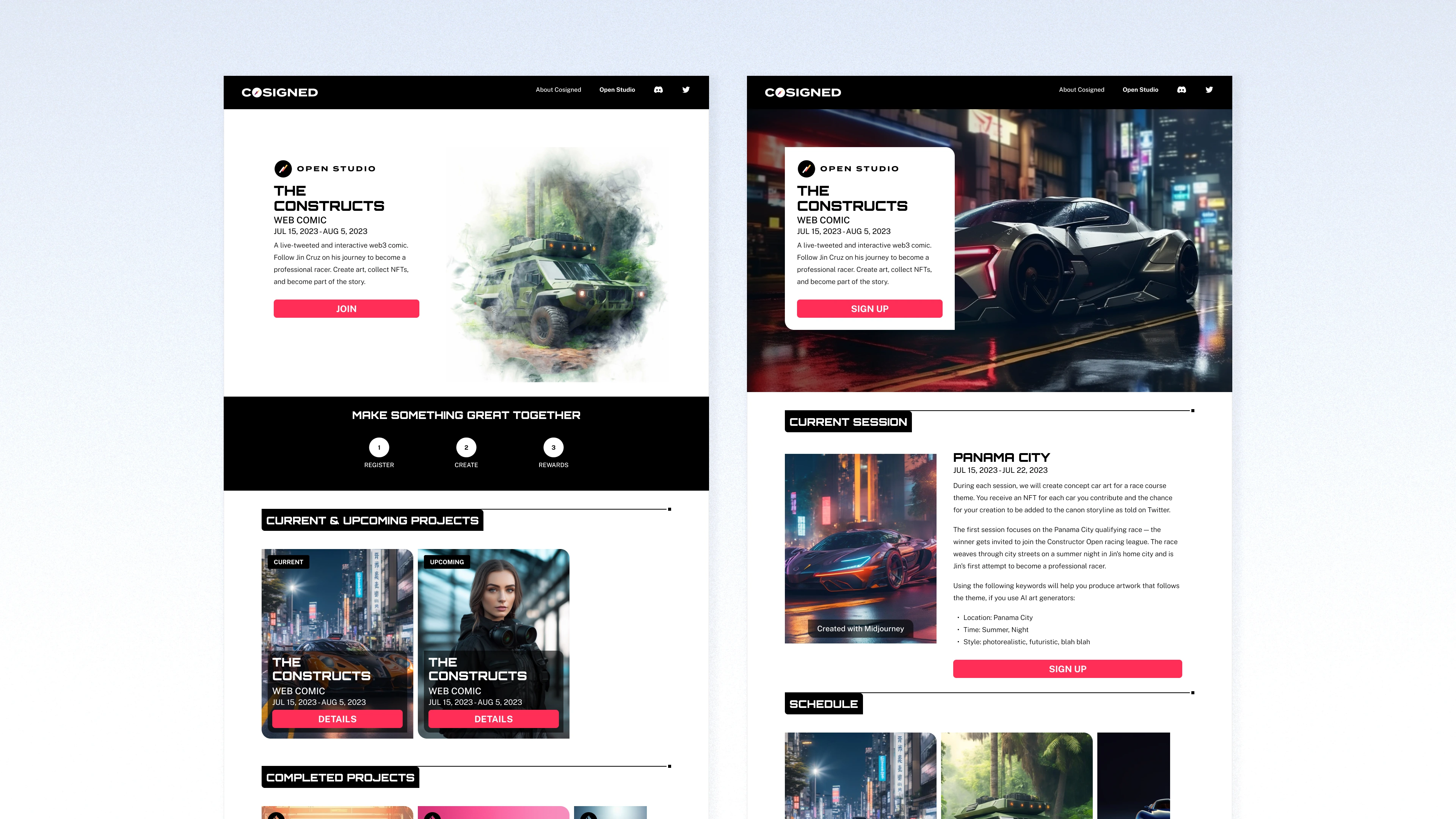Click the CURRENT badge on project card

pos(288,562)
